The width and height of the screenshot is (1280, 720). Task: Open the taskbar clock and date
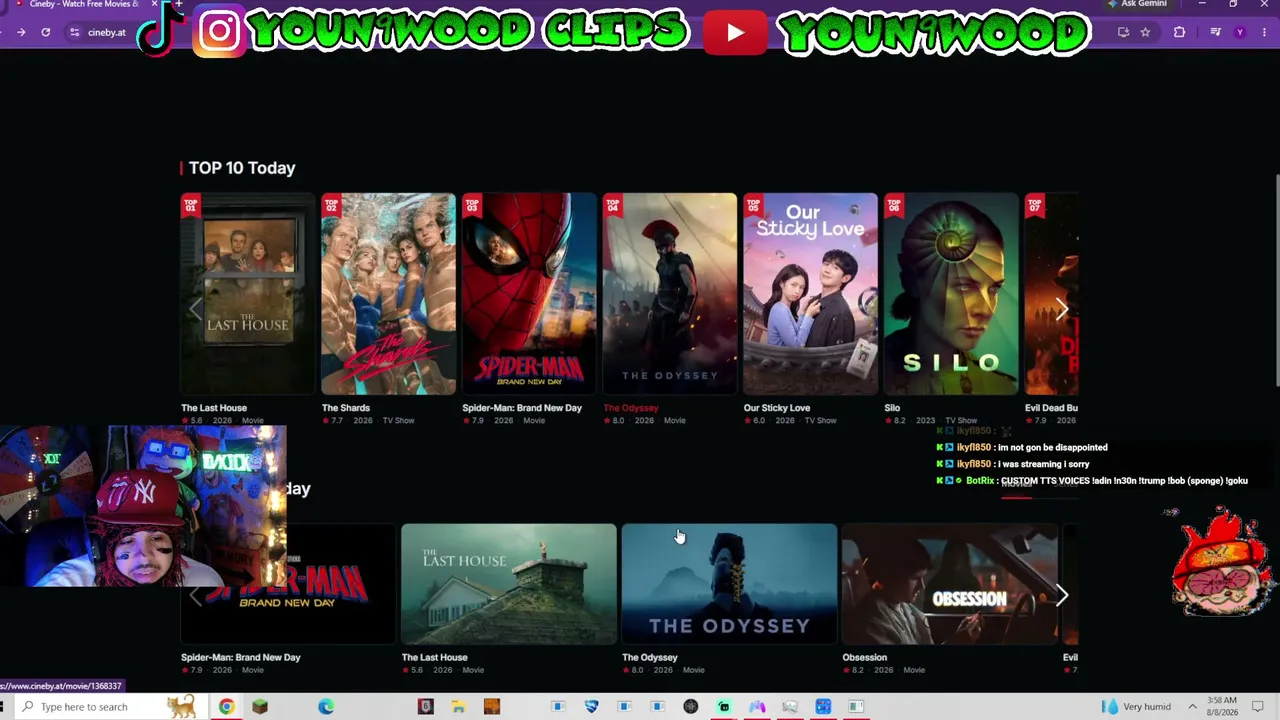pyautogui.click(x=1222, y=707)
